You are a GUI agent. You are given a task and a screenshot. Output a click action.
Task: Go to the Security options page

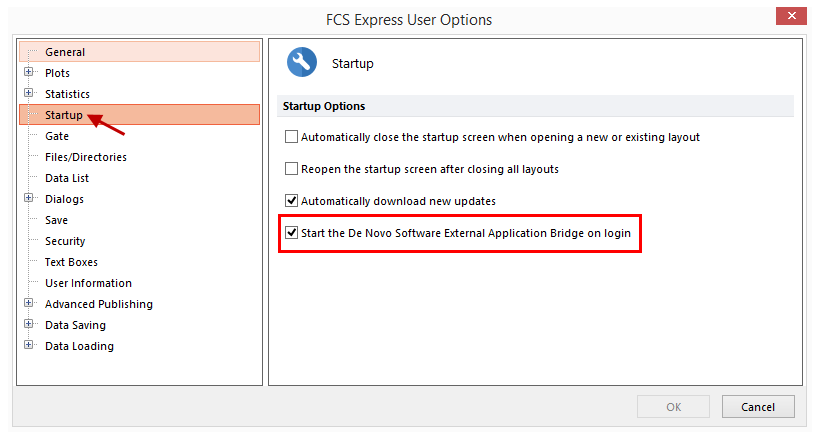click(x=65, y=241)
